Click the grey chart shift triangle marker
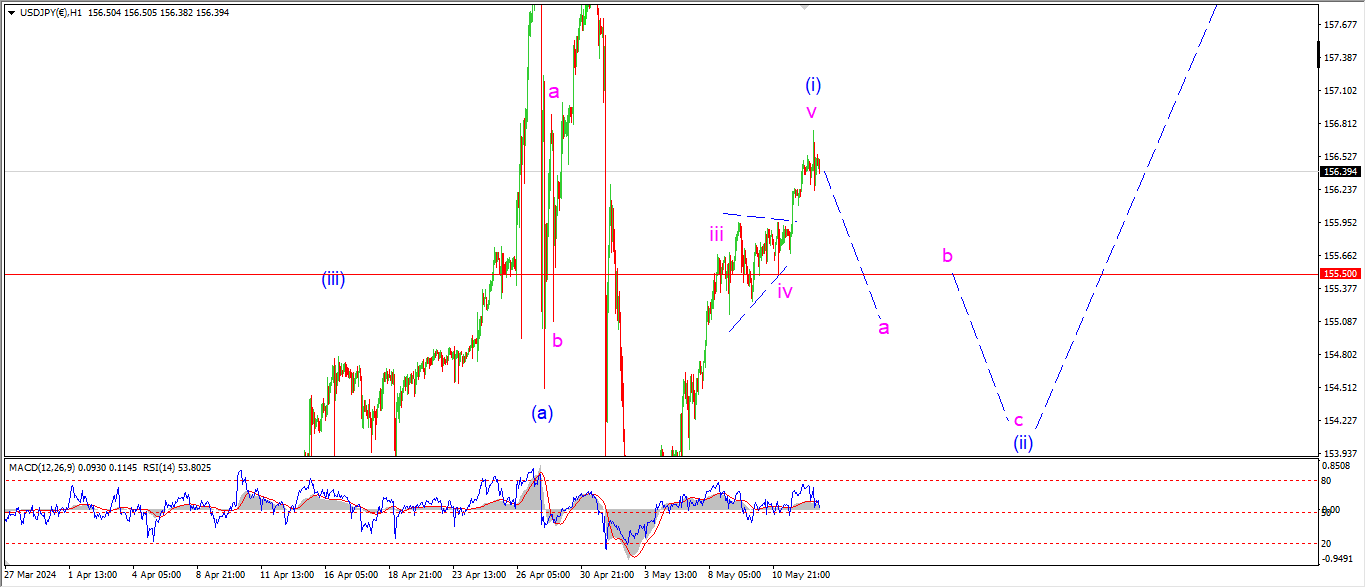1366x588 pixels. pyautogui.click(x=805, y=7)
